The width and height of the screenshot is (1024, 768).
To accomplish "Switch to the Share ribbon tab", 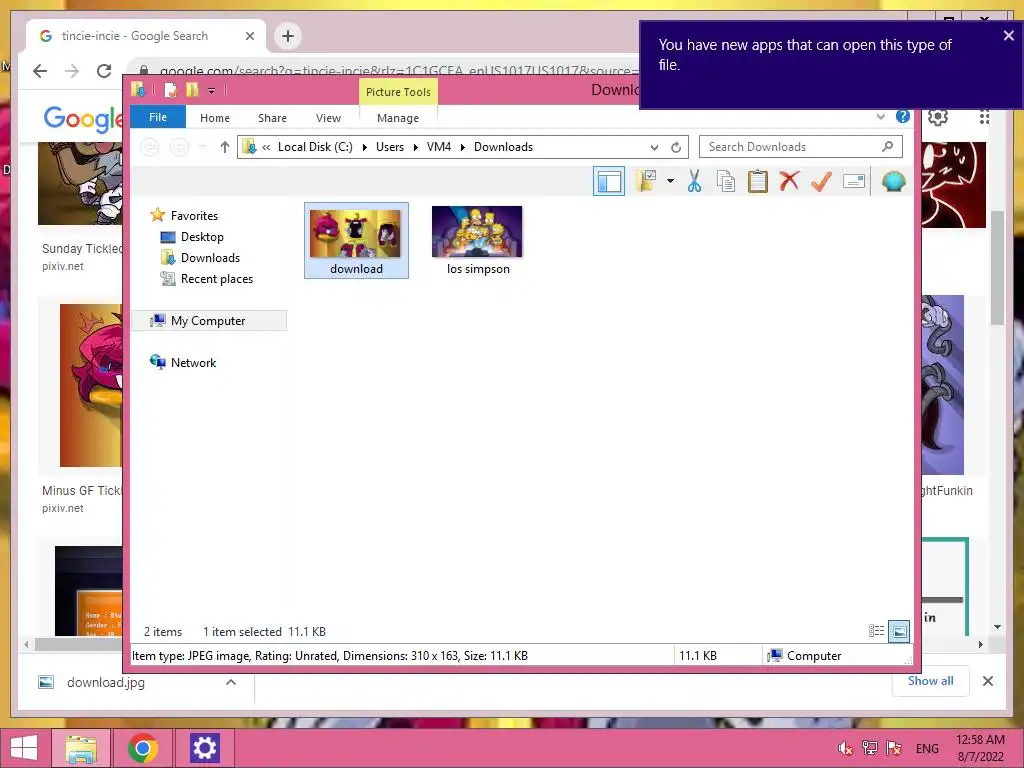I will point(272,118).
